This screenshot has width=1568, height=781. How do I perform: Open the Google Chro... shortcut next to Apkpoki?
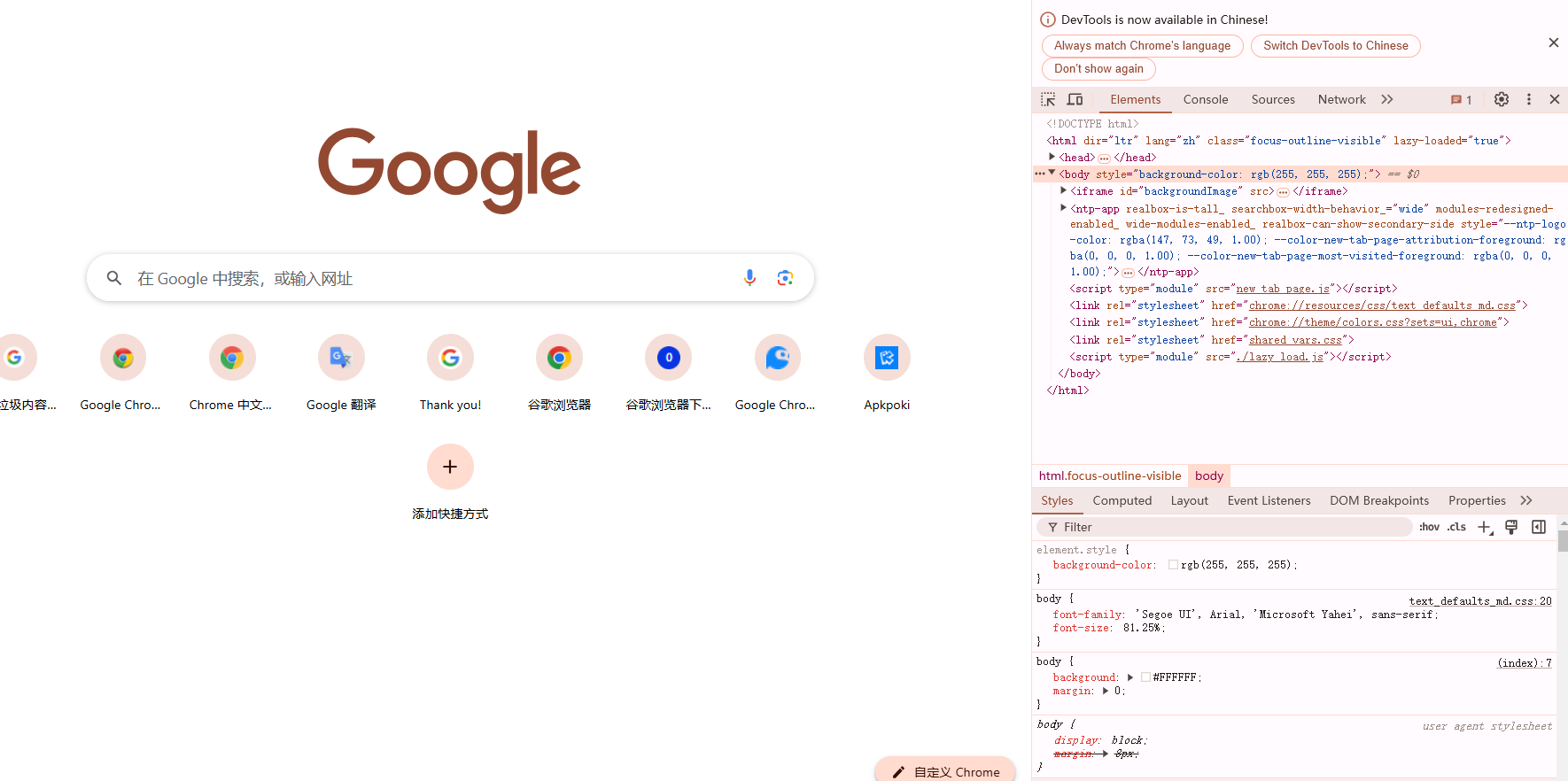point(777,374)
